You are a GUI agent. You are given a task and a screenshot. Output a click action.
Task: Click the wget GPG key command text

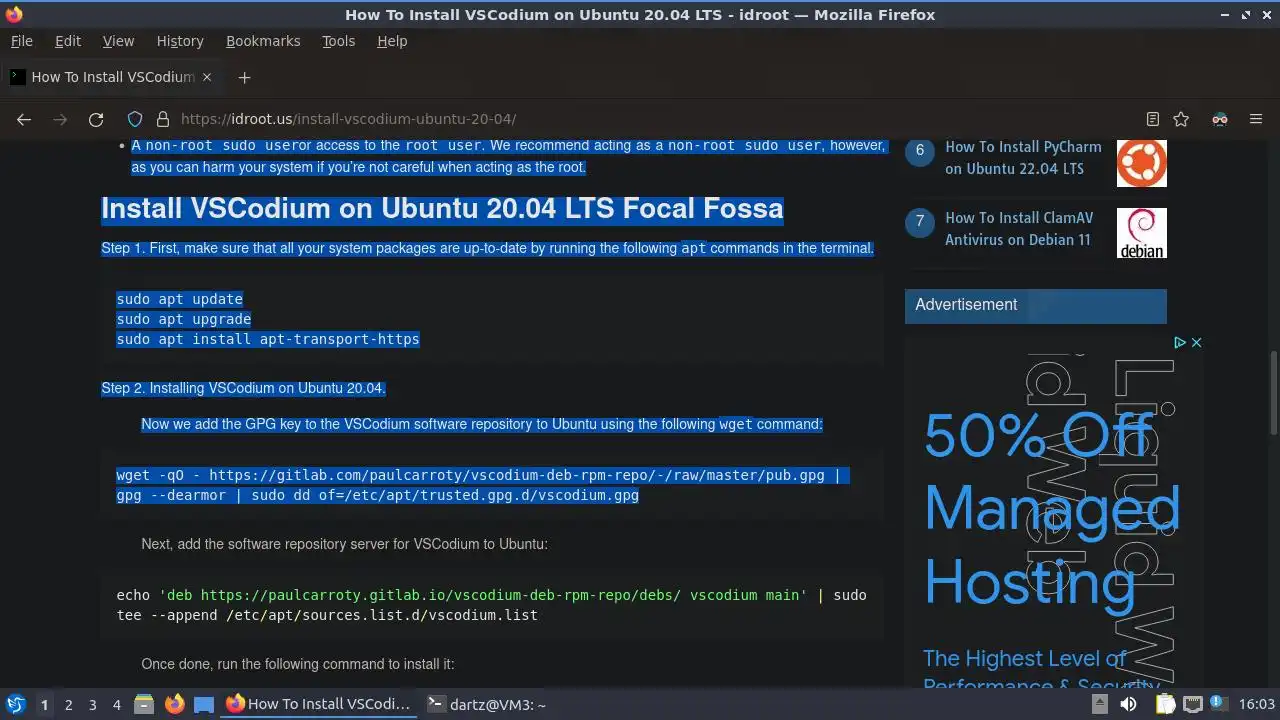tap(483, 485)
